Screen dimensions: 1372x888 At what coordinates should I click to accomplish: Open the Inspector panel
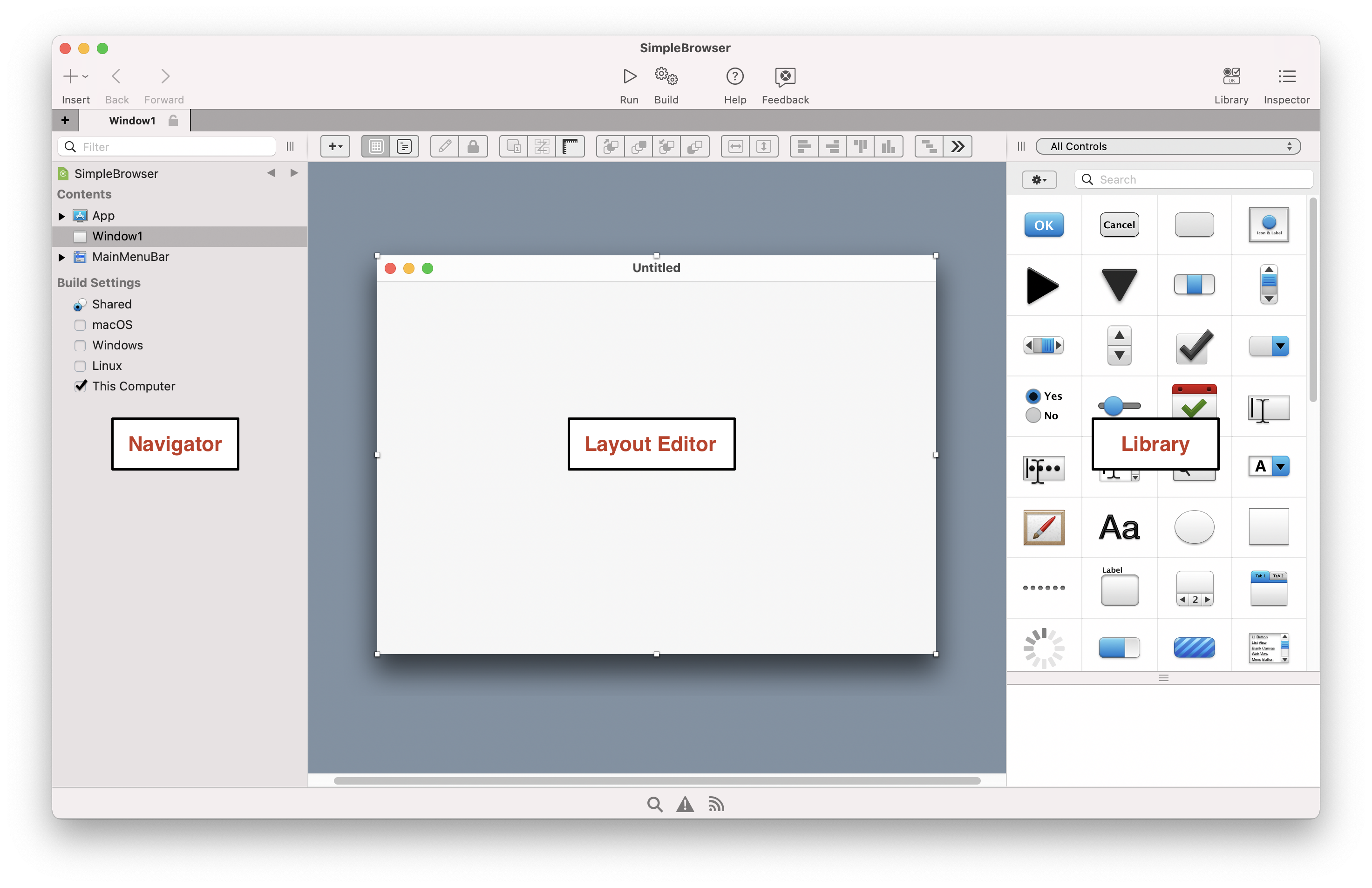pos(1287,84)
